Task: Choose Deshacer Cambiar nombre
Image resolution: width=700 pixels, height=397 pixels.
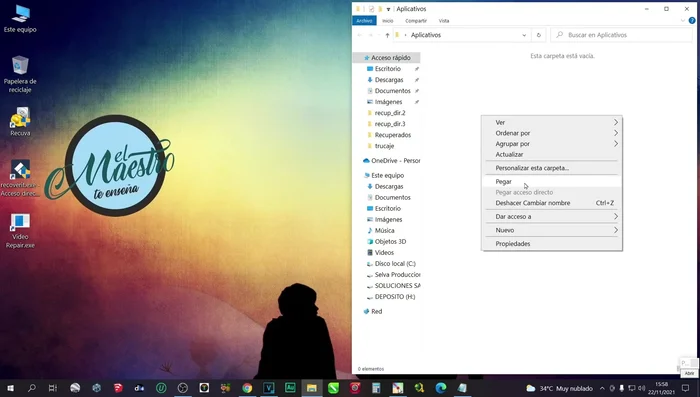Action: tap(552, 203)
